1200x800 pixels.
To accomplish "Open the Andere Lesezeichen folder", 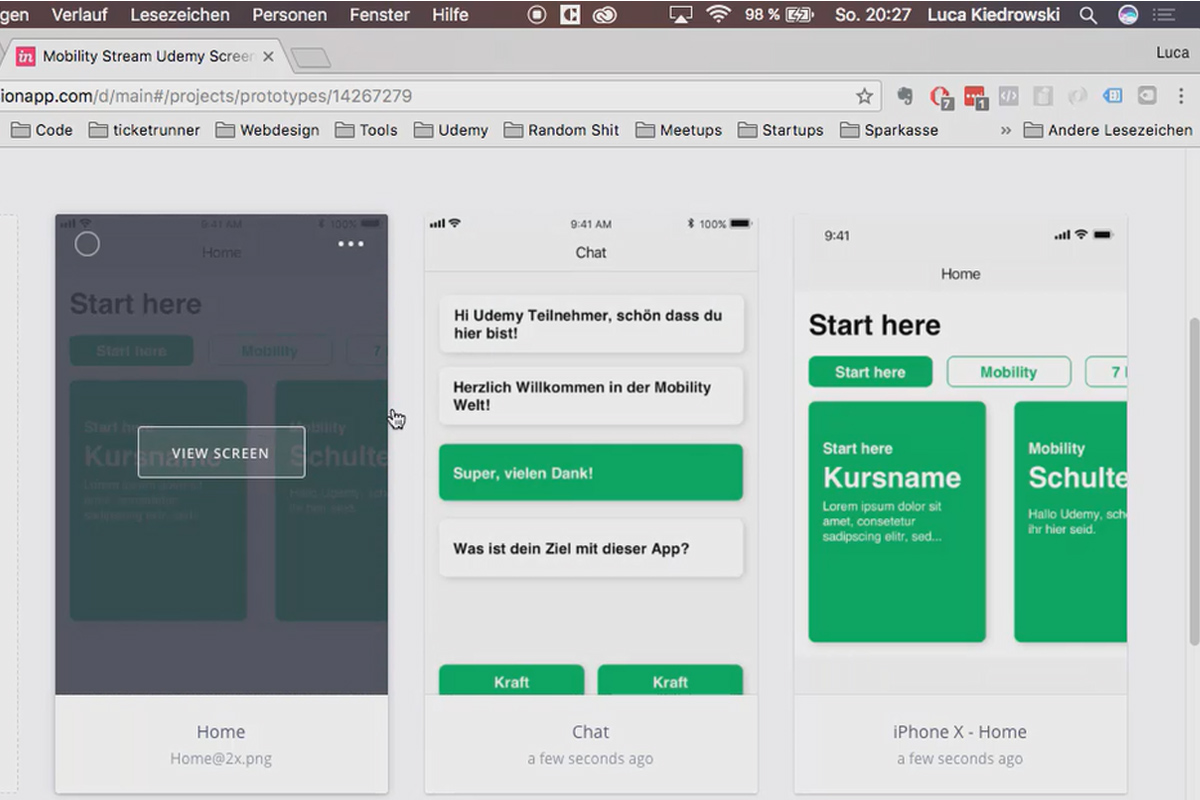I will pyautogui.click(x=1107, y=130).
